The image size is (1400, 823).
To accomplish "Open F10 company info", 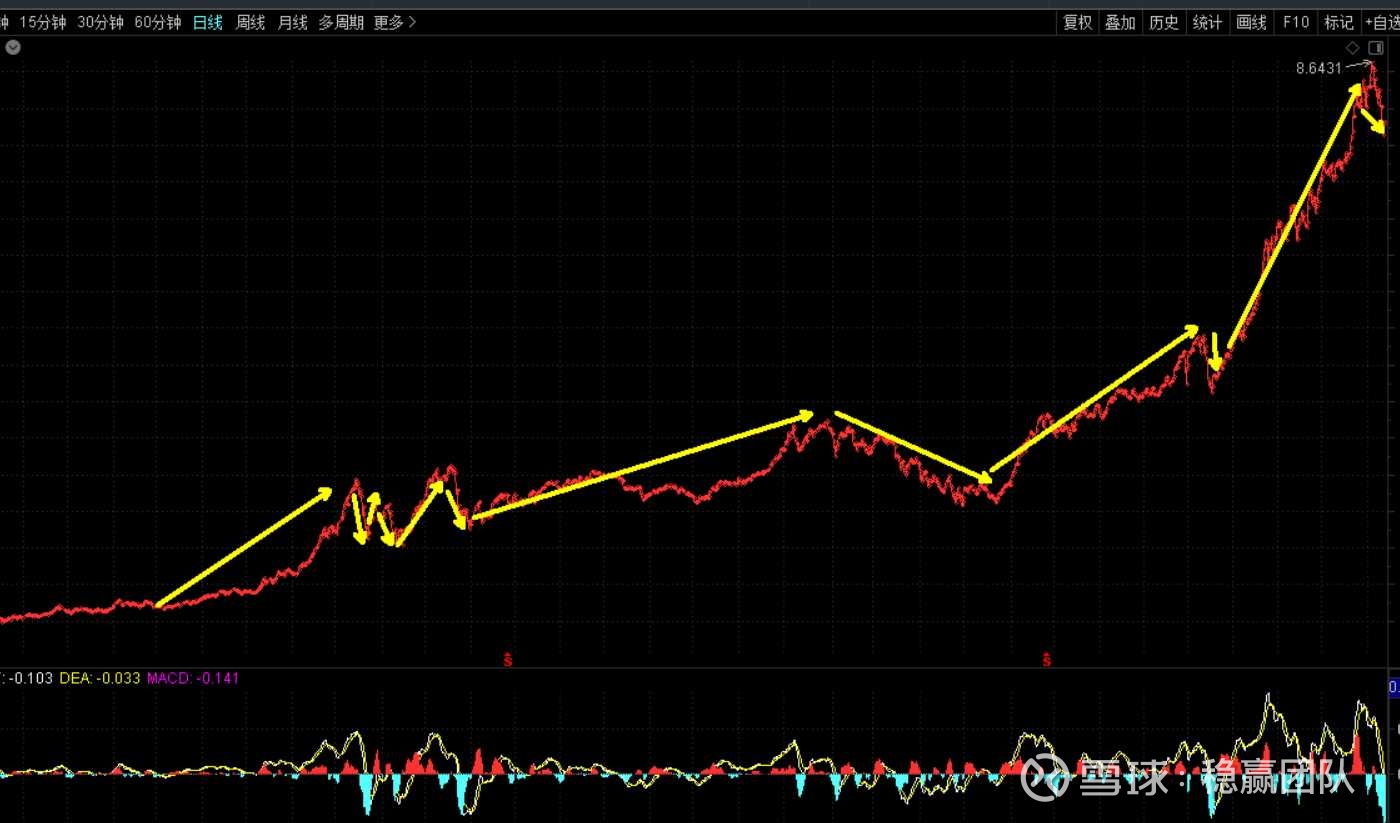I will [x=1296, y=22].
